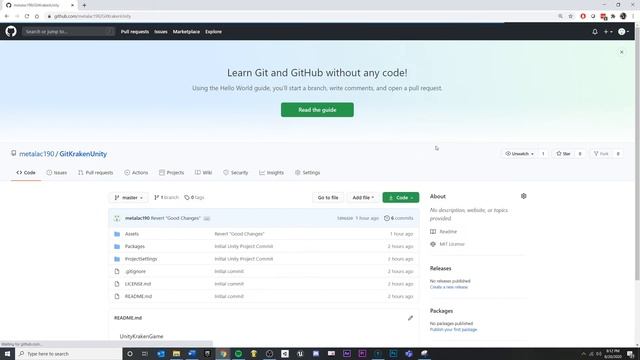Screen dimensions: 640x360
Task: Open browser extensions puzzle icon
Action: click(613, 16)
